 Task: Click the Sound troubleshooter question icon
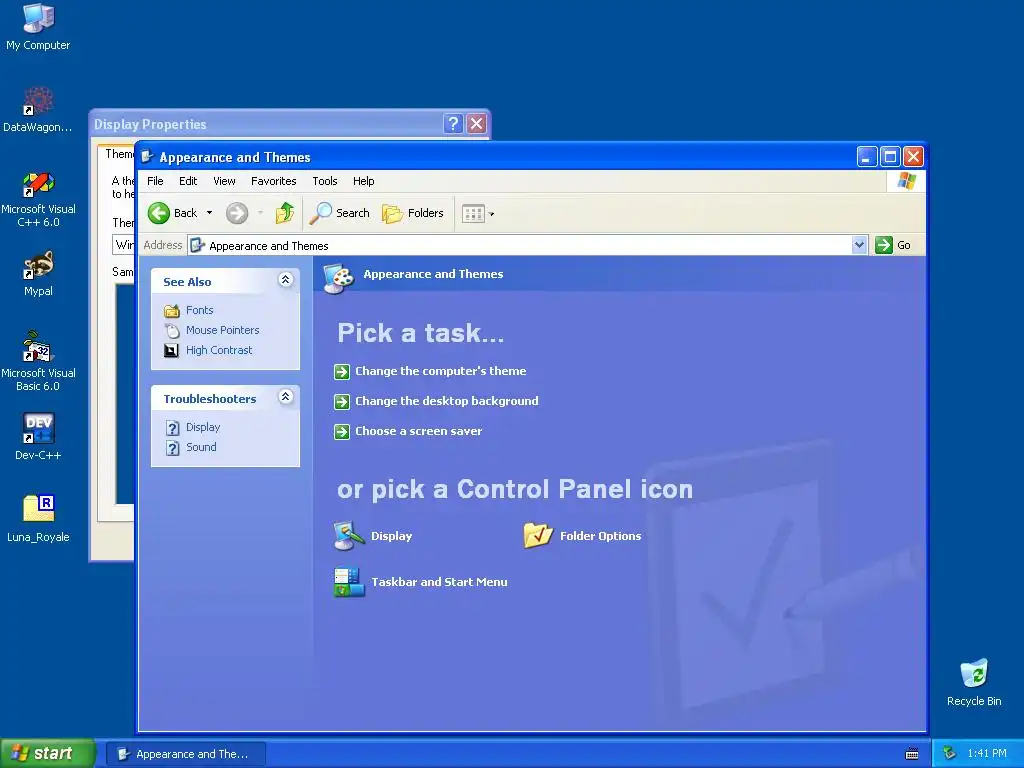[x=172, y=448]
